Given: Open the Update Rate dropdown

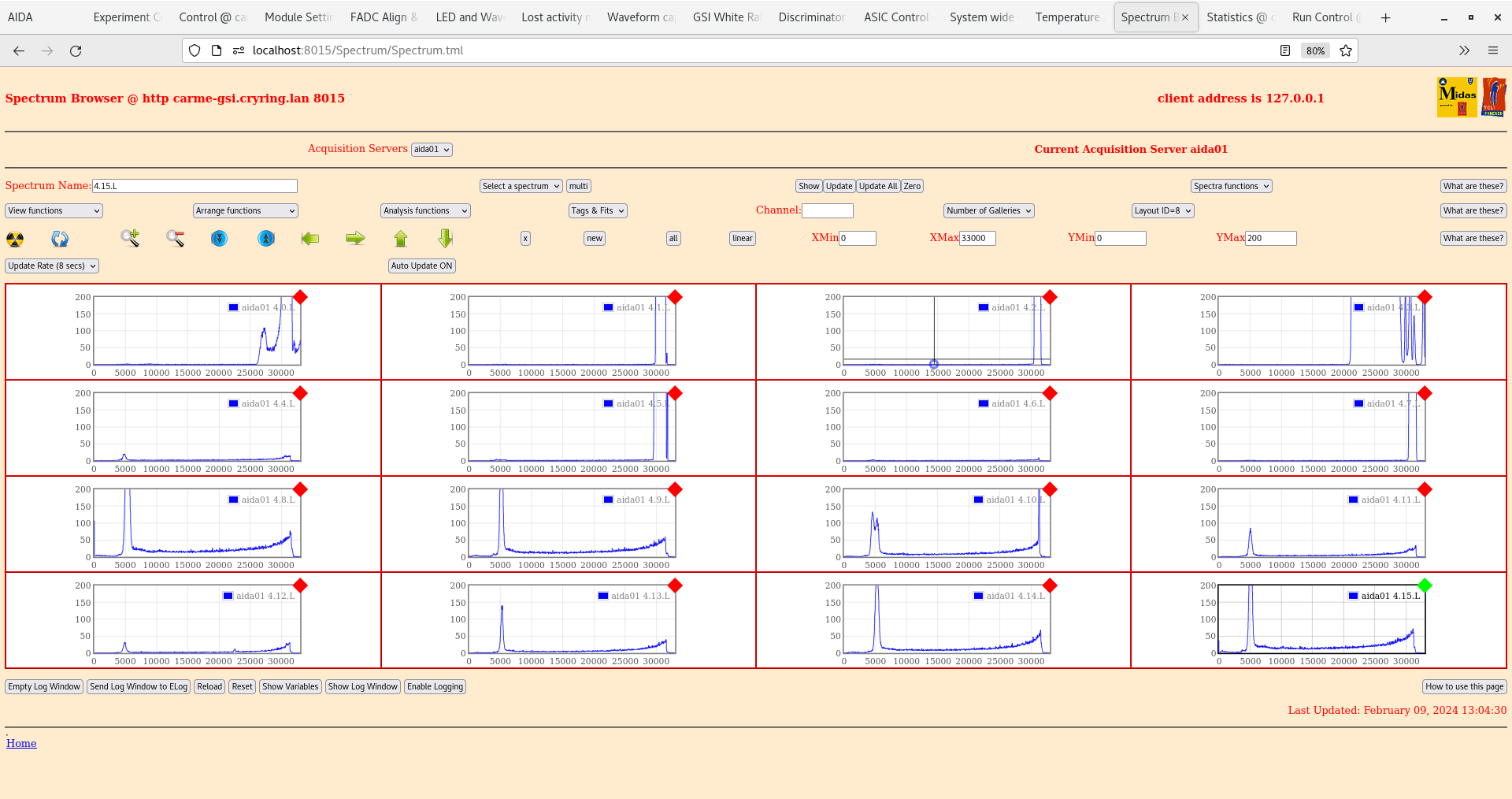Looking at the screenshot, I should click(52, 266).
